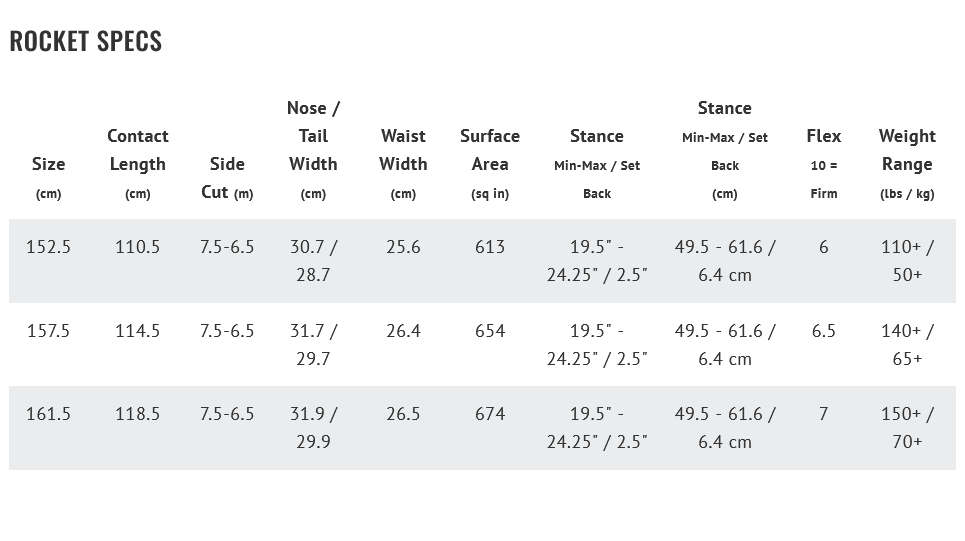Click the ROCKET SPECS heading
The width and height of the screenshot is (965, 541).
pyautogui.click(x=85, y=41)
